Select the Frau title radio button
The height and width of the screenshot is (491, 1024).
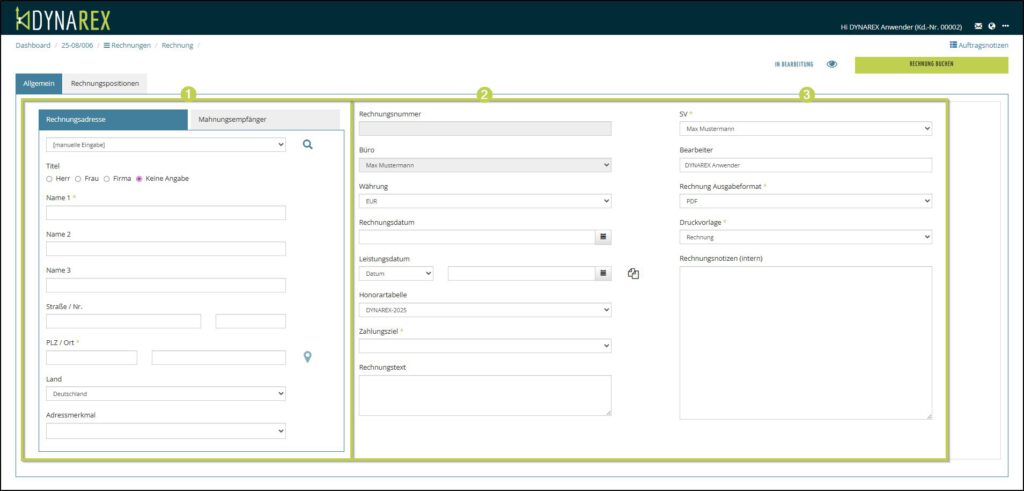pyautogui.click(x=78, y=178)
